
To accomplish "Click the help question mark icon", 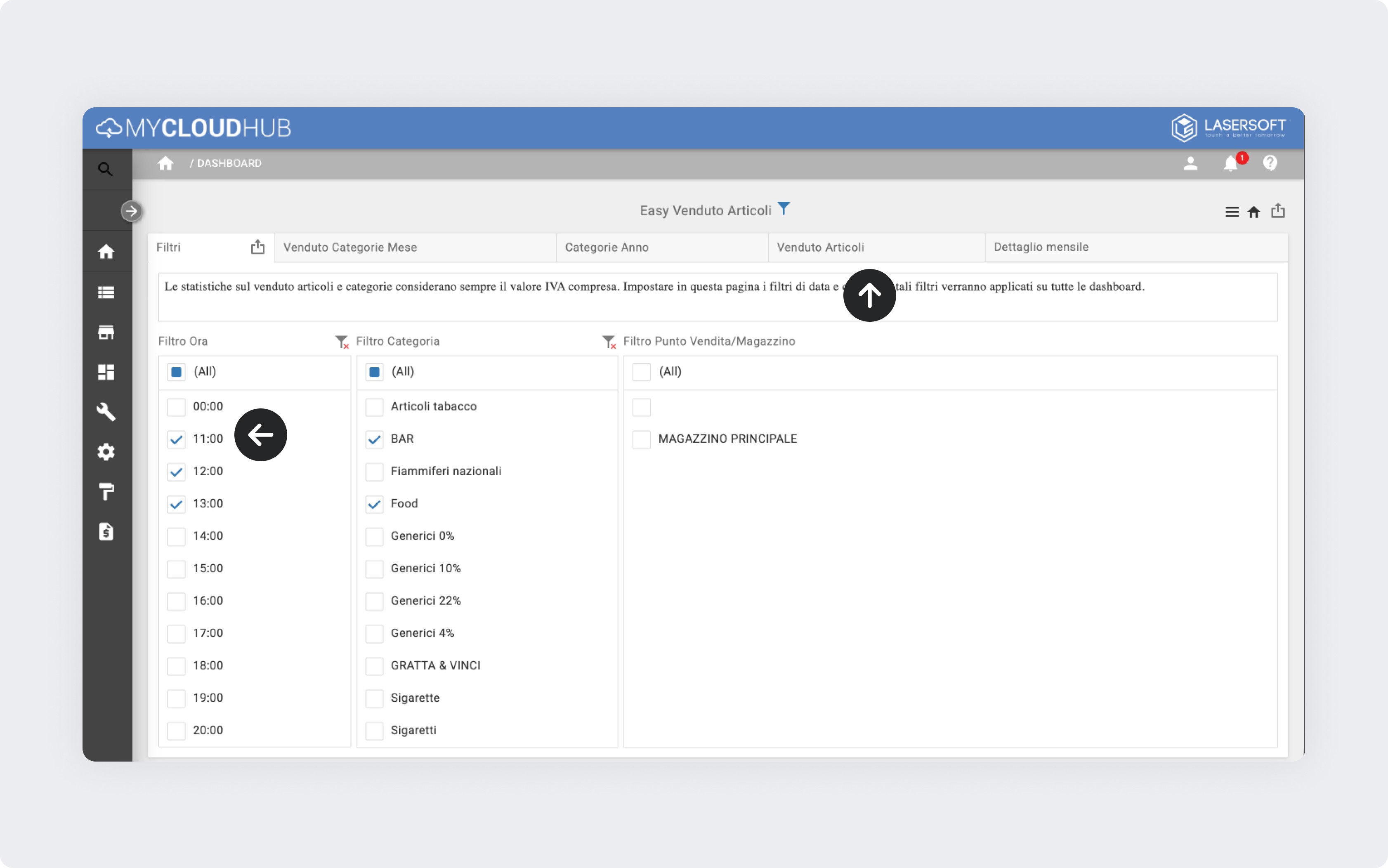I will tap(1270, 164).
